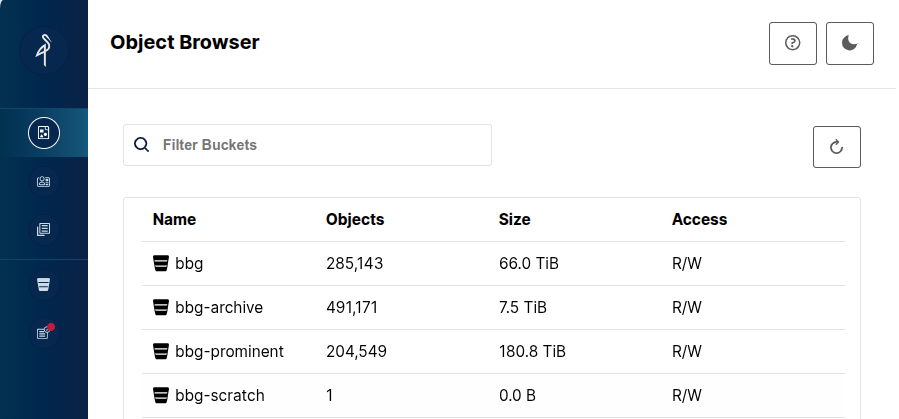The width and height of the screenshot is (899, 419).
Task: Click into the Filter Buckets field
Action: coord(307,145)
